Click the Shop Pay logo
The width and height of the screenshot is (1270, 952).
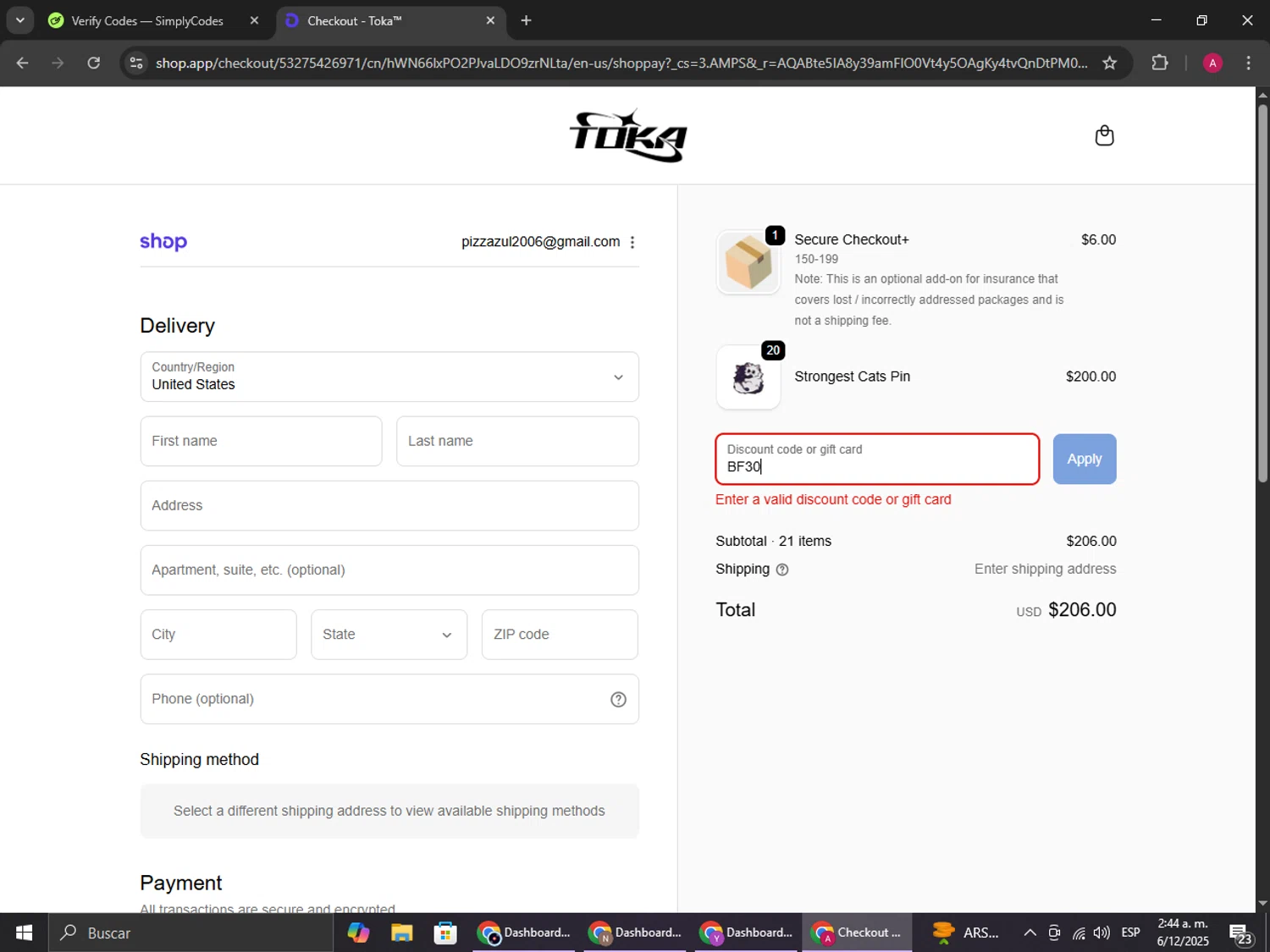[163, 241]
